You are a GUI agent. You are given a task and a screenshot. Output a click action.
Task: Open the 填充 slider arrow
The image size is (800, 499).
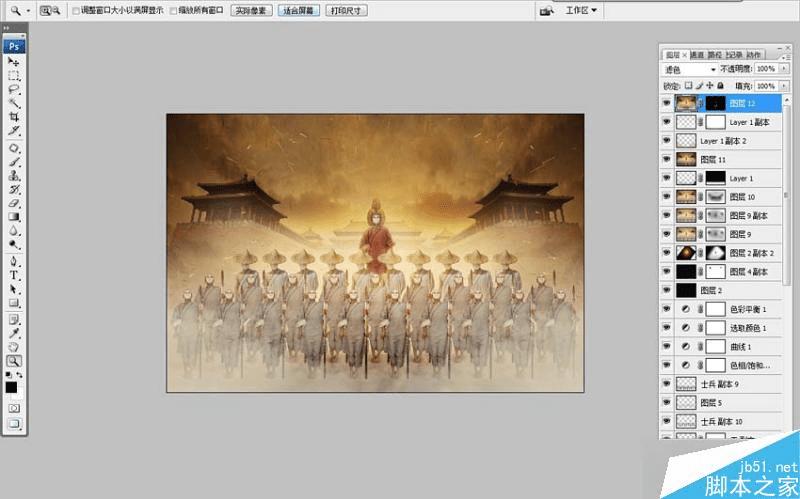(x=784, y=86)
